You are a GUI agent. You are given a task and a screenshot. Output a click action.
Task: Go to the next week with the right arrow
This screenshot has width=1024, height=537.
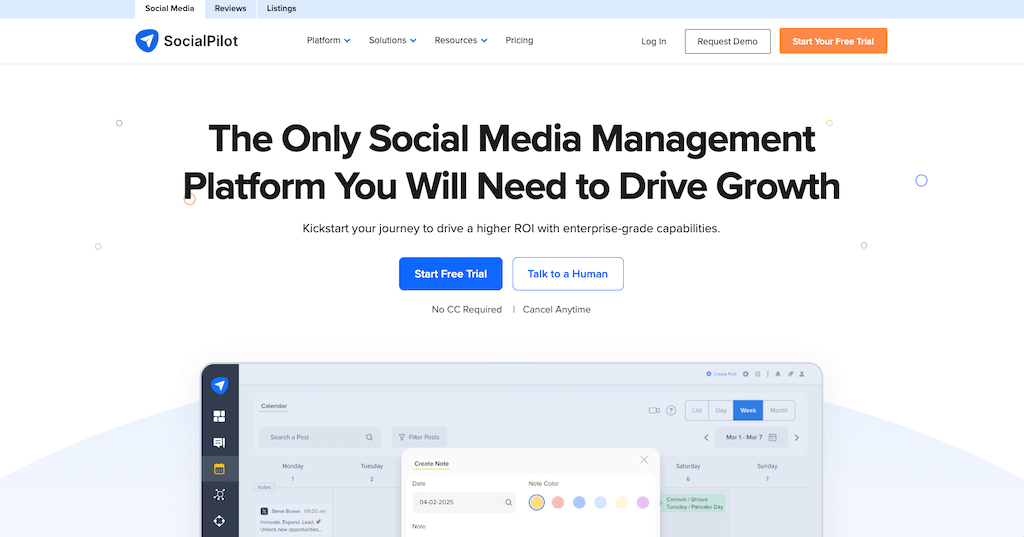[796, 438]
